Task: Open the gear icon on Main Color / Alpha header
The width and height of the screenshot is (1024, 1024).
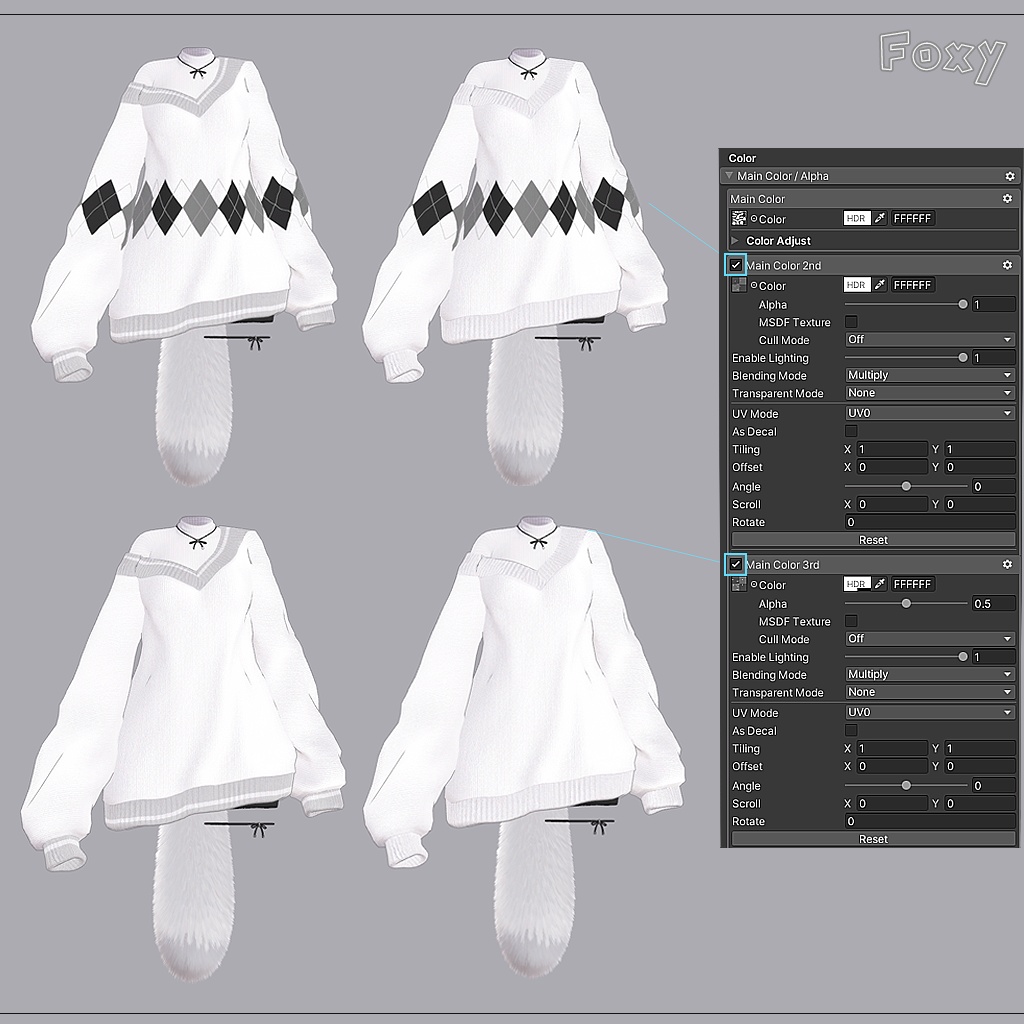Action: point(1008,176)
